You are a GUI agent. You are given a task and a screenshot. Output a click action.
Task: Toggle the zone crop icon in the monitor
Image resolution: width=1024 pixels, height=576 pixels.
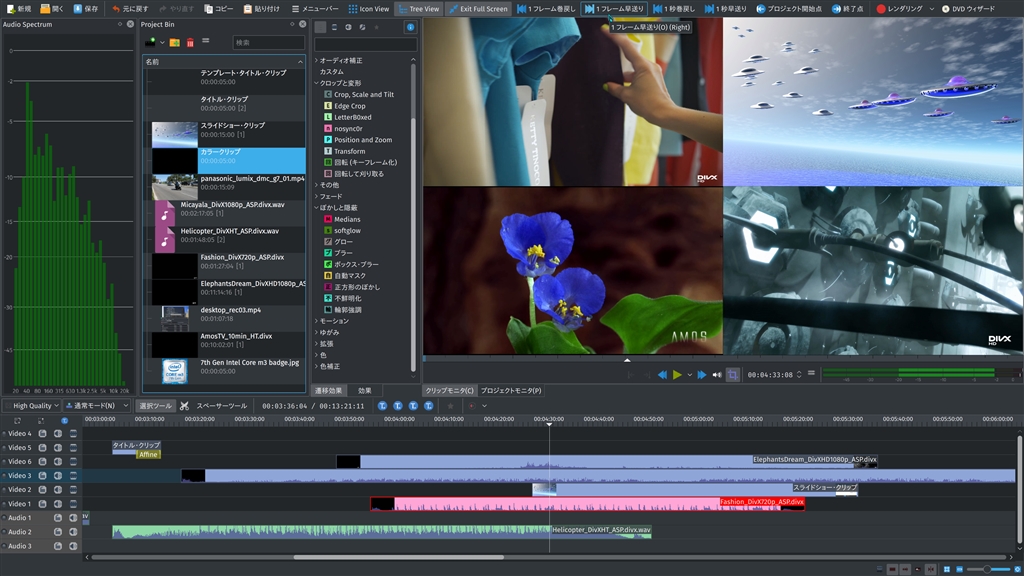[x=733, y=375]
